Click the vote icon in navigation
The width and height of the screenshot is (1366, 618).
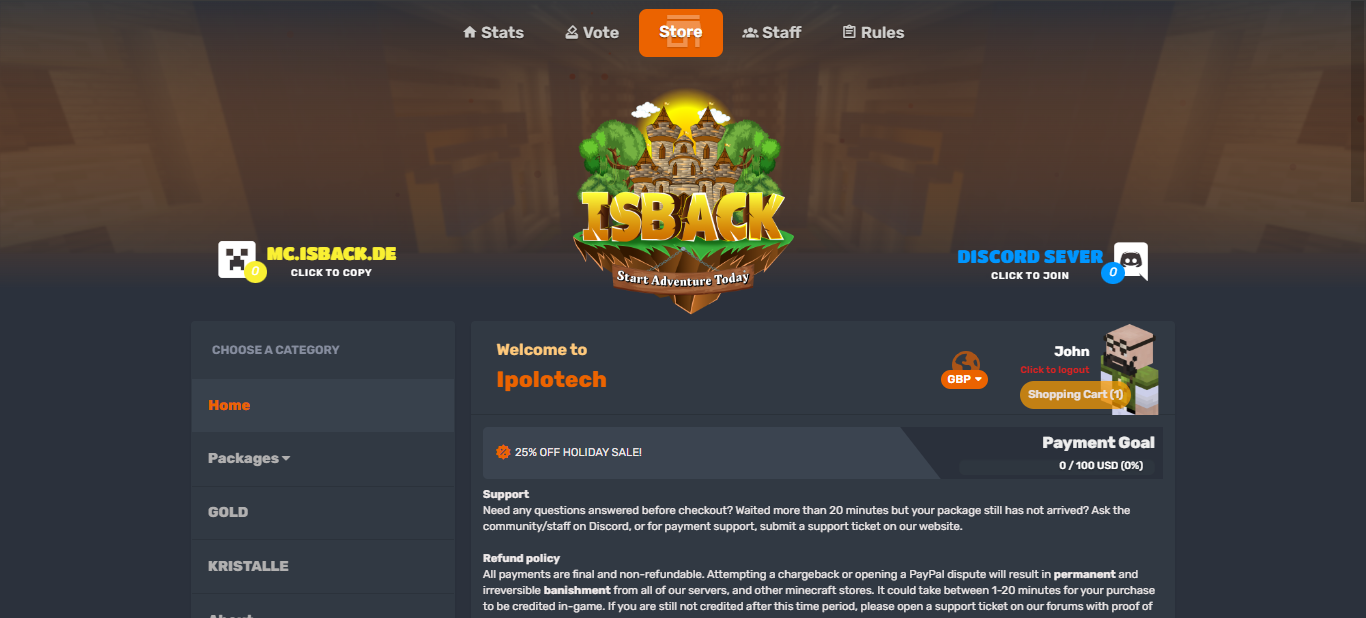coord(571,32)
